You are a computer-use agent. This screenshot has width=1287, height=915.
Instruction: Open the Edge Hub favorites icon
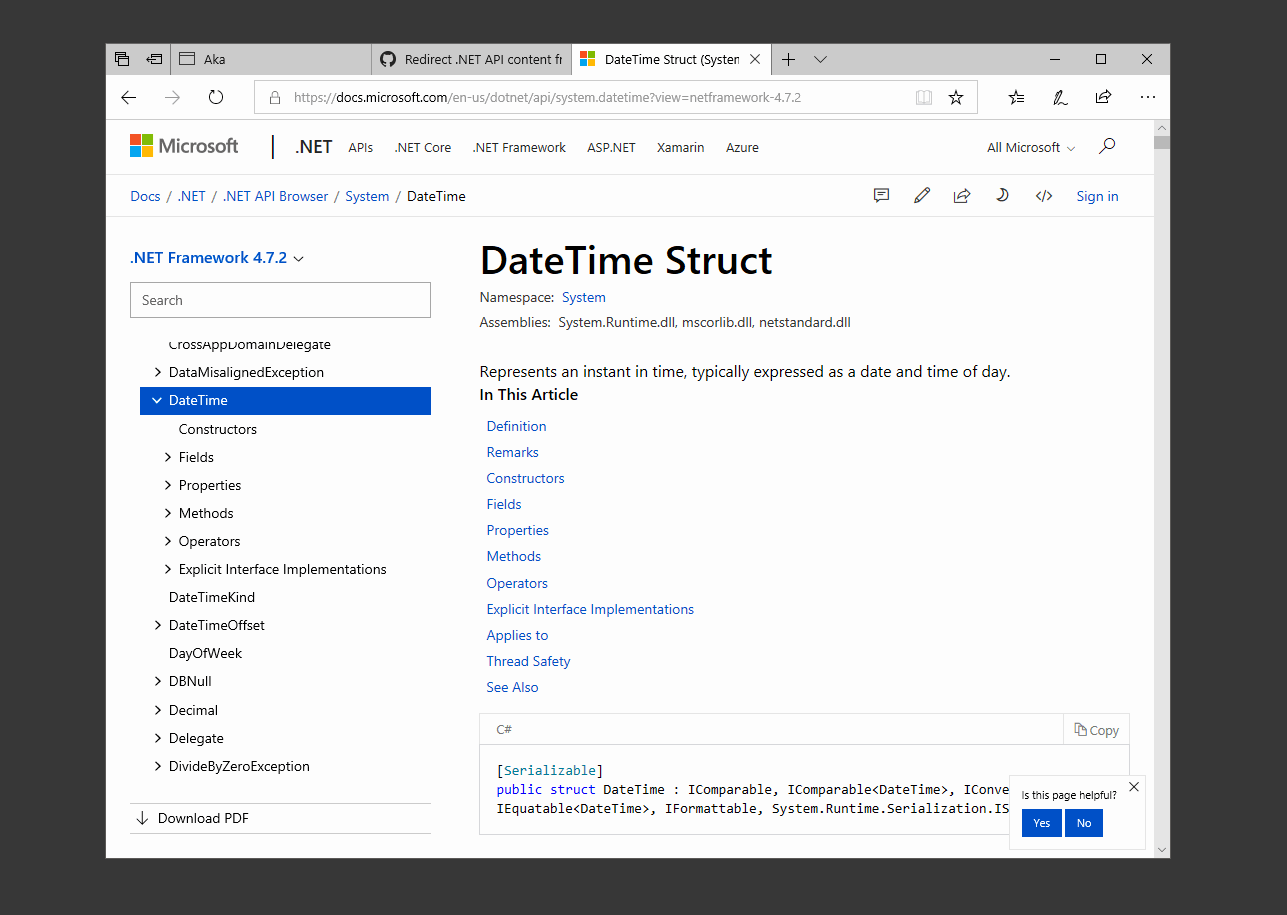(1016, 97)
